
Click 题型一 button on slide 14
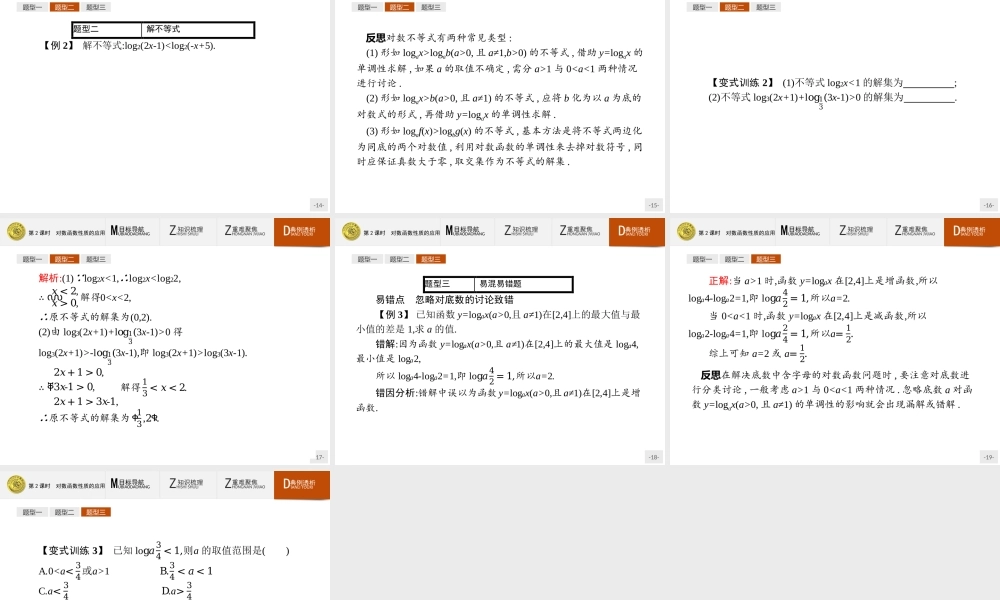[32, 7]
